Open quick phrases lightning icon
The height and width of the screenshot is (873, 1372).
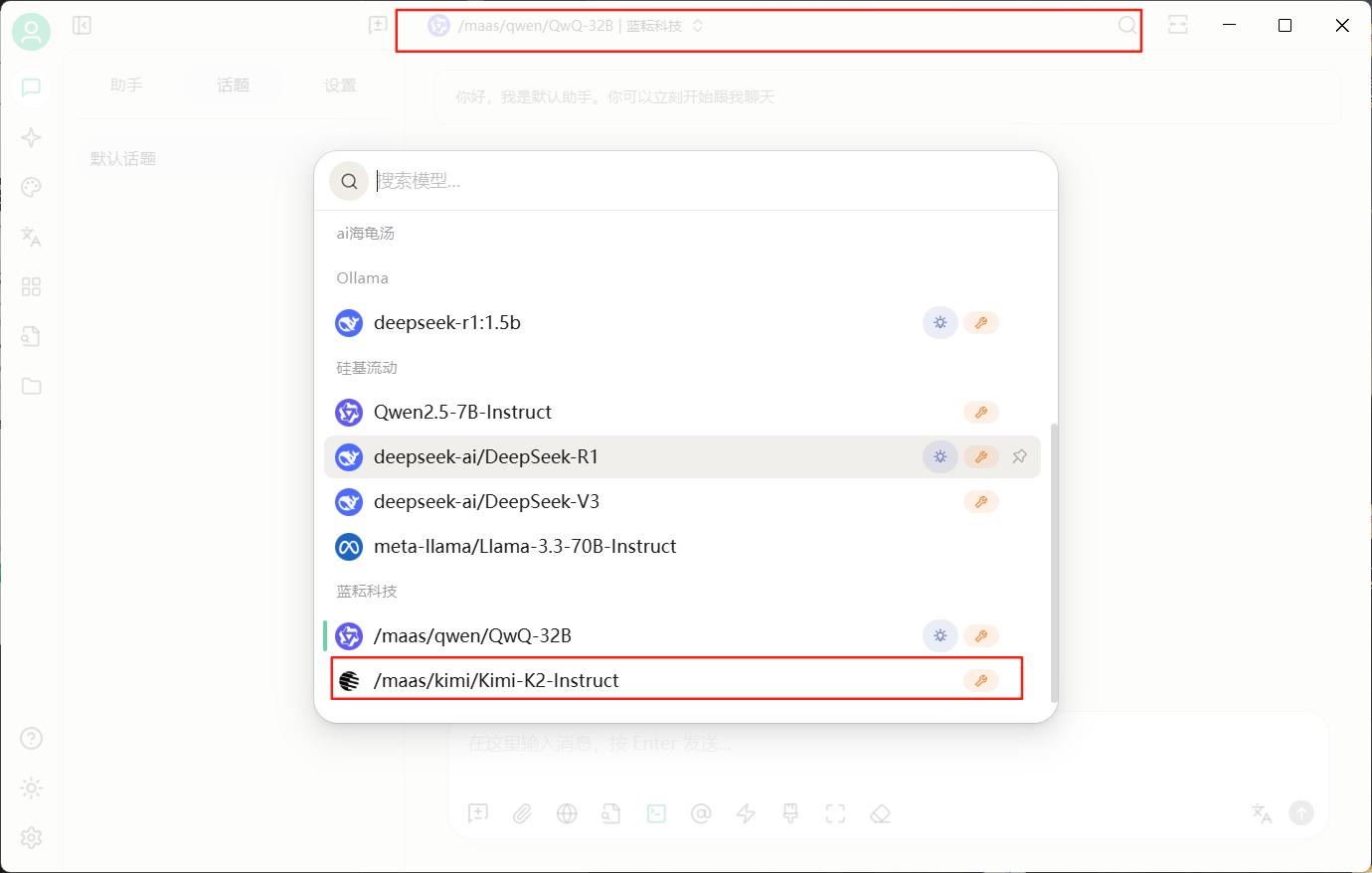point(746,813)
